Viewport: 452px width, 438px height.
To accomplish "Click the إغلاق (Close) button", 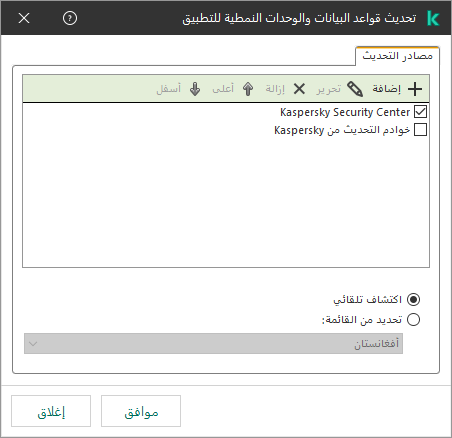I will coord(51,411).
